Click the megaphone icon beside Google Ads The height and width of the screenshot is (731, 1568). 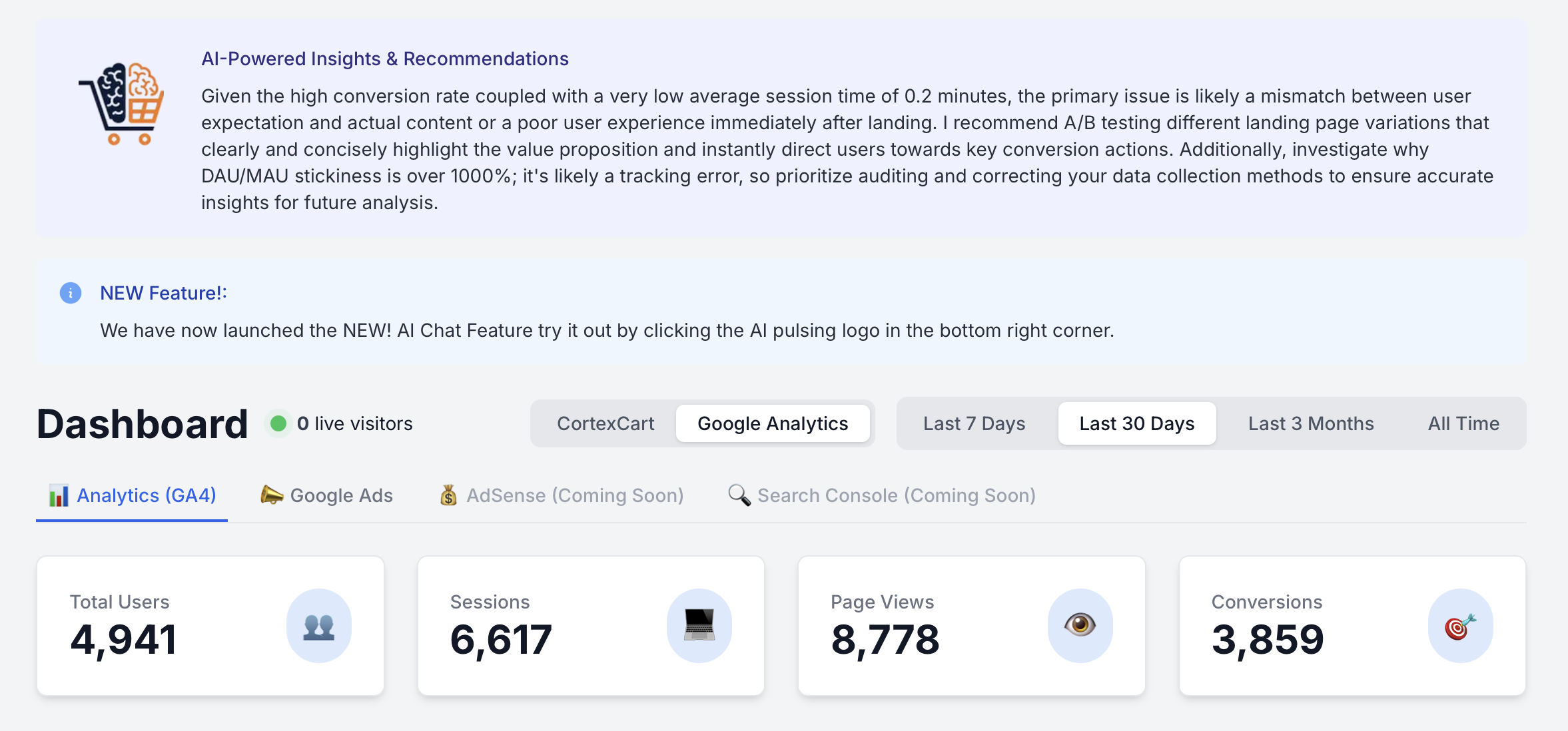(x=271, y=495)
